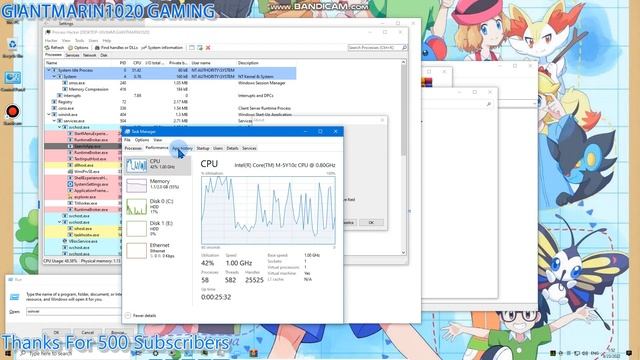This screenshot has height=360, width=640.
Task: Switch to App history tab
Action: click(x=182, y=148)
